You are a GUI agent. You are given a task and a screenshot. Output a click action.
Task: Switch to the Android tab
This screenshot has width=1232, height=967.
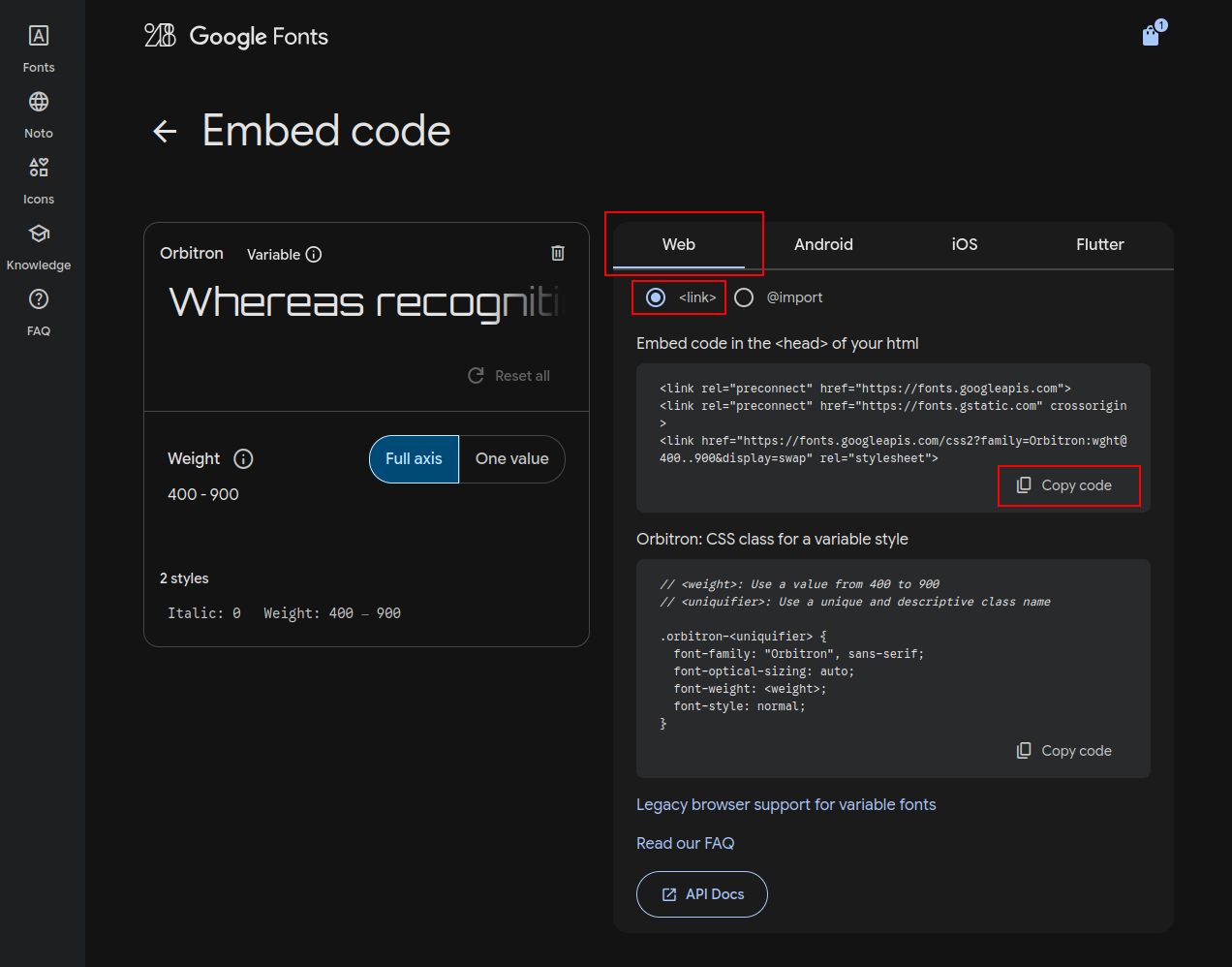pos(823,244)
